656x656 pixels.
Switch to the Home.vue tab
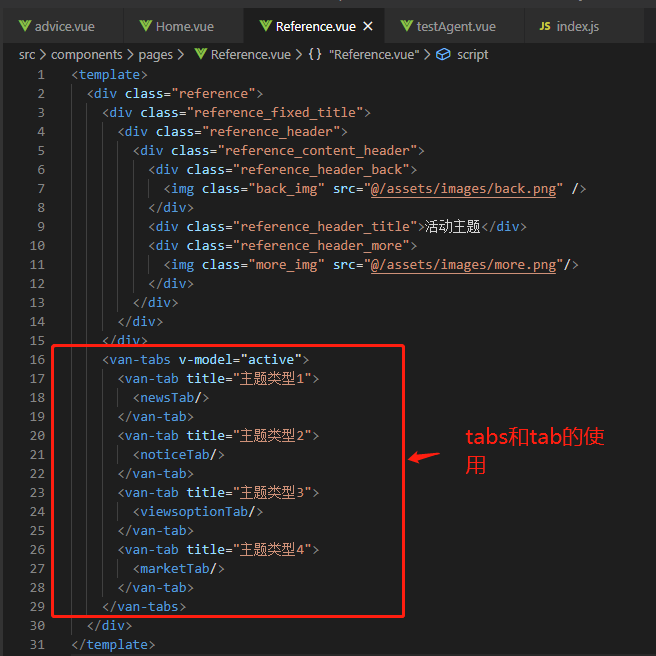point(183,26)
